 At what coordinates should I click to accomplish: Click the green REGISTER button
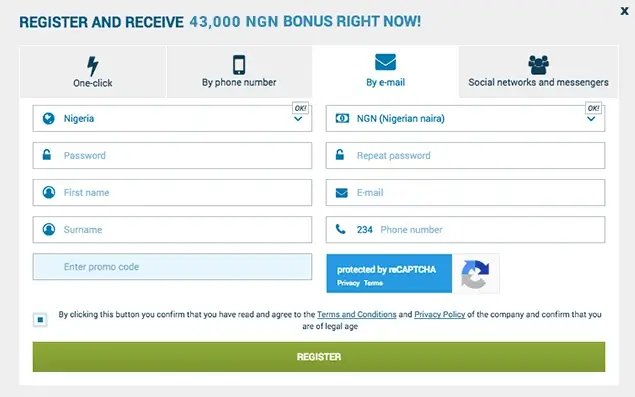coord(319,356)
